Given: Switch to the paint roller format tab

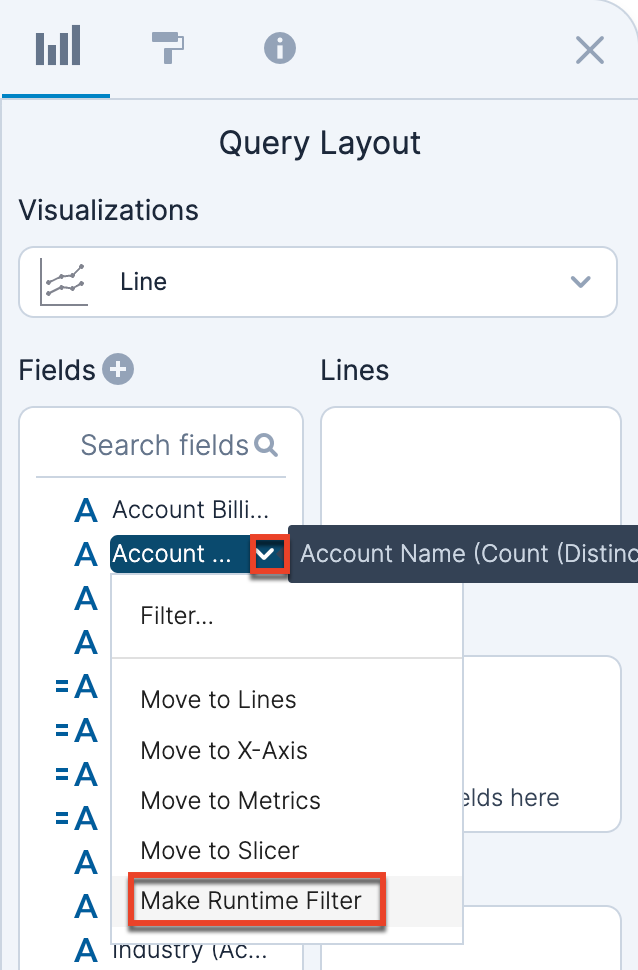Looking at the screenshot, I should (168, 48).
